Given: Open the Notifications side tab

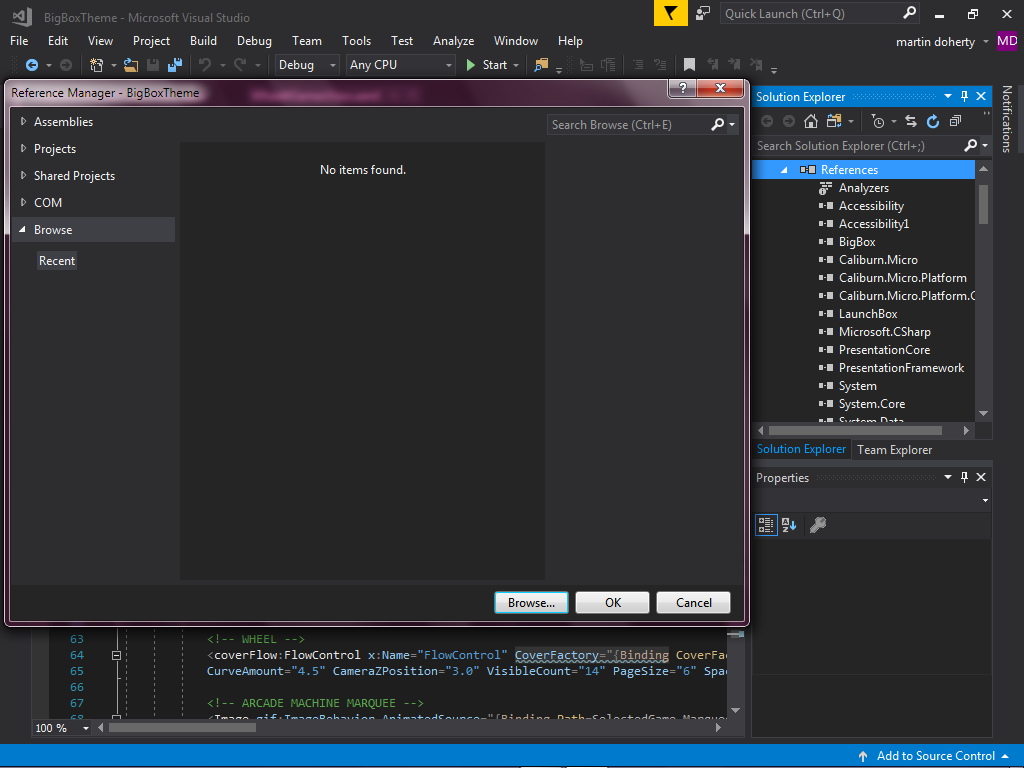Looking at the screenshot, I should click(1006, 119).
